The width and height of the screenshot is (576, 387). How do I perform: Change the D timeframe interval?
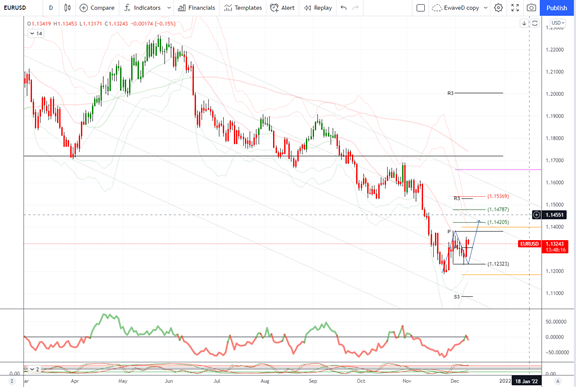(51, 8)
